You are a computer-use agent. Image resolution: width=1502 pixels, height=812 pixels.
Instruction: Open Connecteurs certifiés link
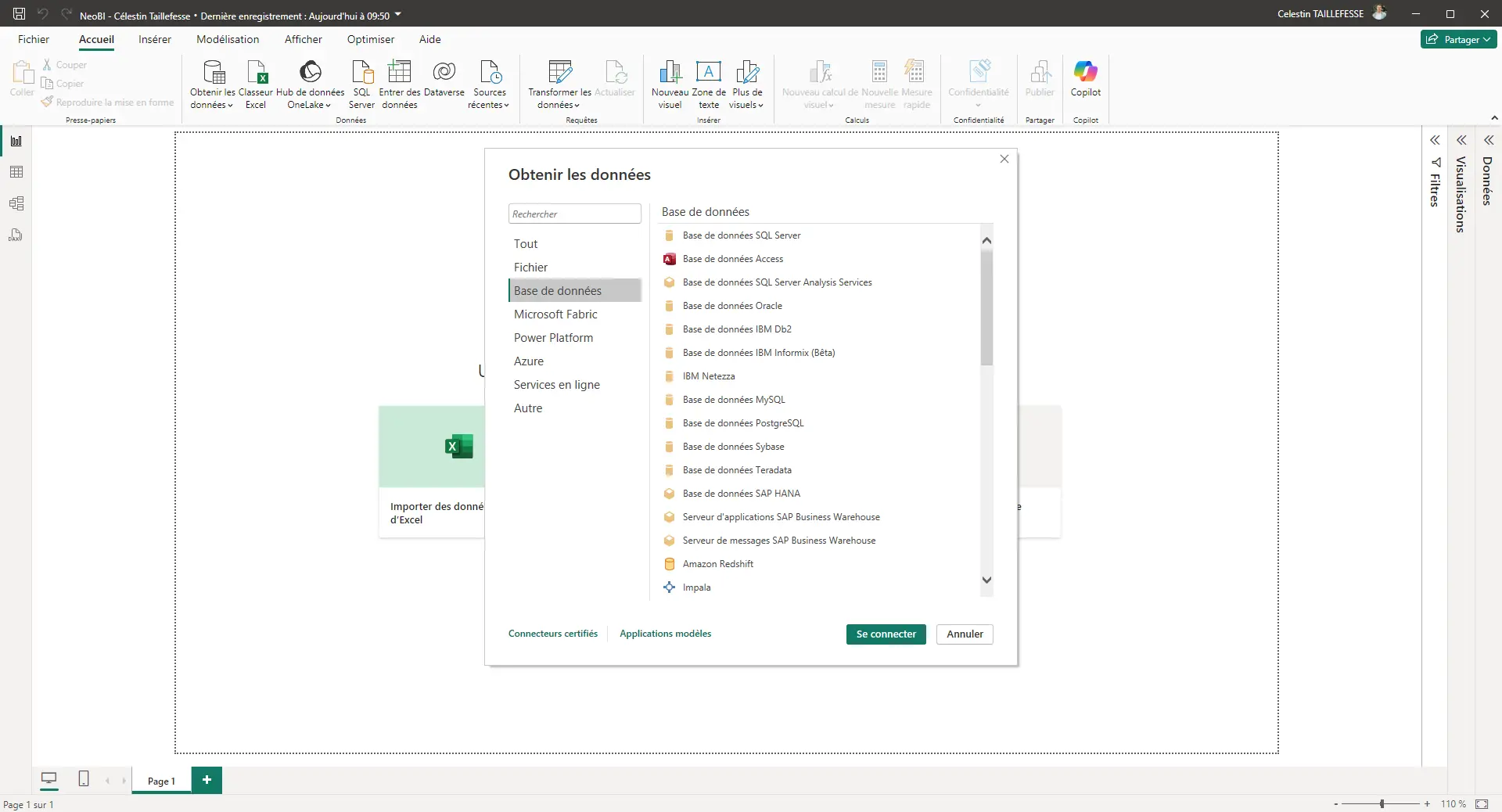(553, 634)
